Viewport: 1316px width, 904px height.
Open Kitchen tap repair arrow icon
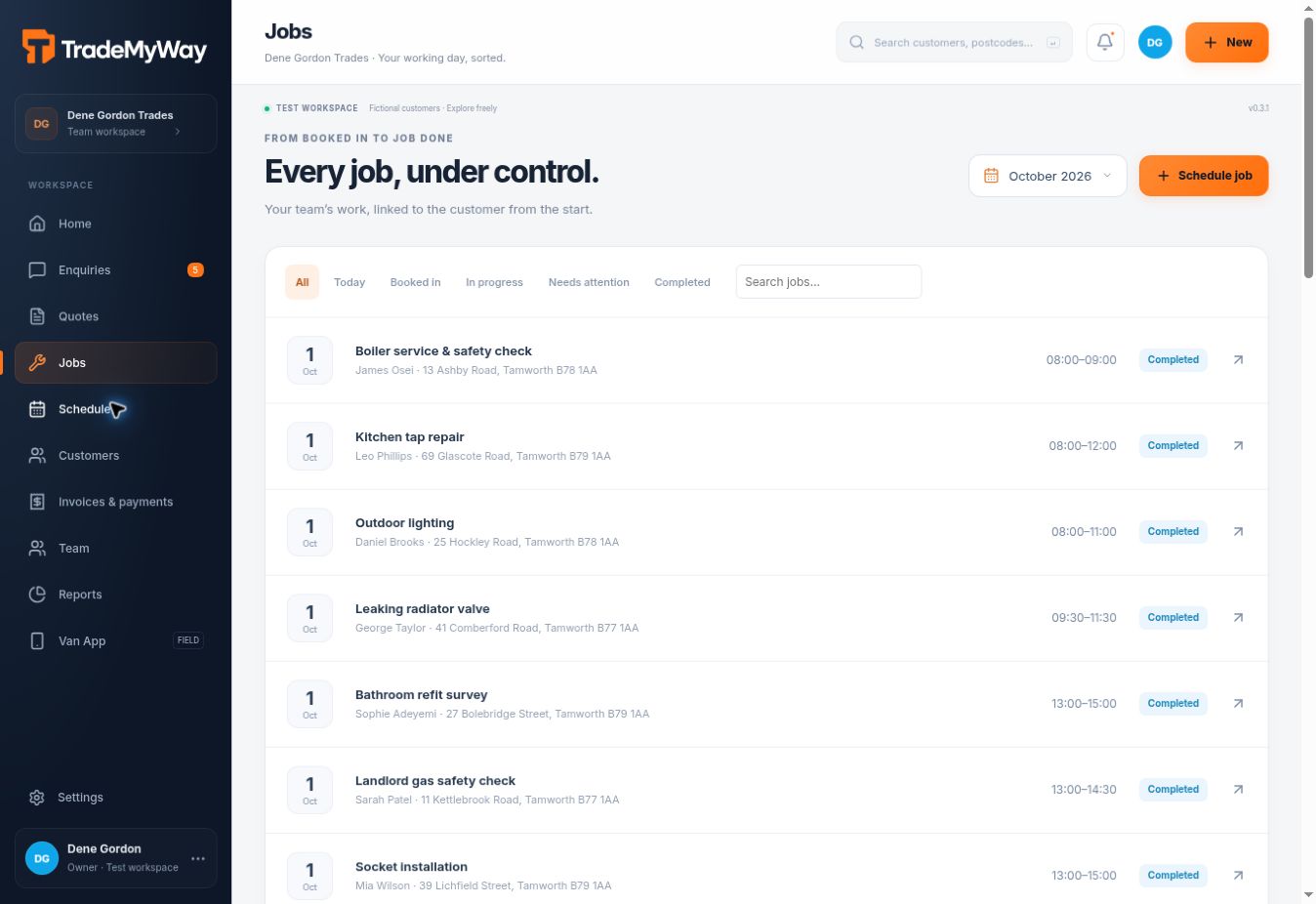coord(1238,445)
